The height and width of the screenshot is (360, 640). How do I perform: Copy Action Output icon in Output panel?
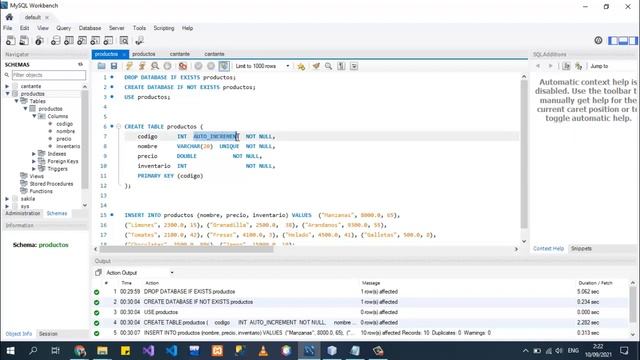coord(98,272)
